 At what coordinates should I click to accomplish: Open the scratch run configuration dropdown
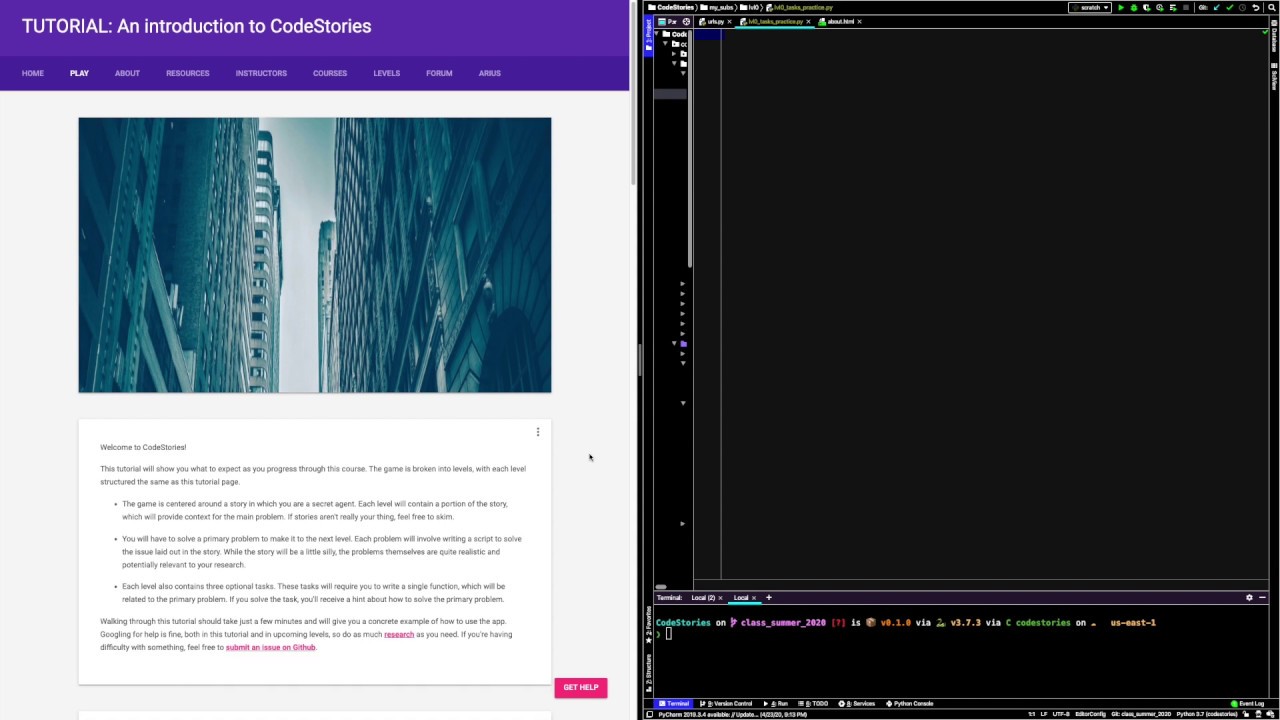coord(1090,7)
